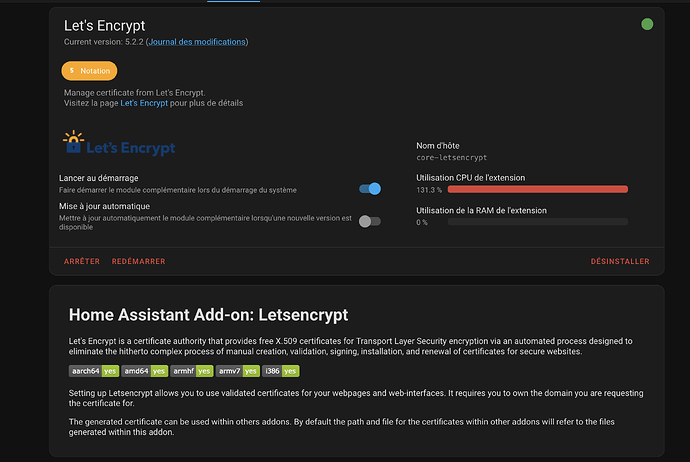Screen dimensions: 690x462
Task: Click the Manage certificate from Let's Encrypt text
Action: (x=135, y=93)
